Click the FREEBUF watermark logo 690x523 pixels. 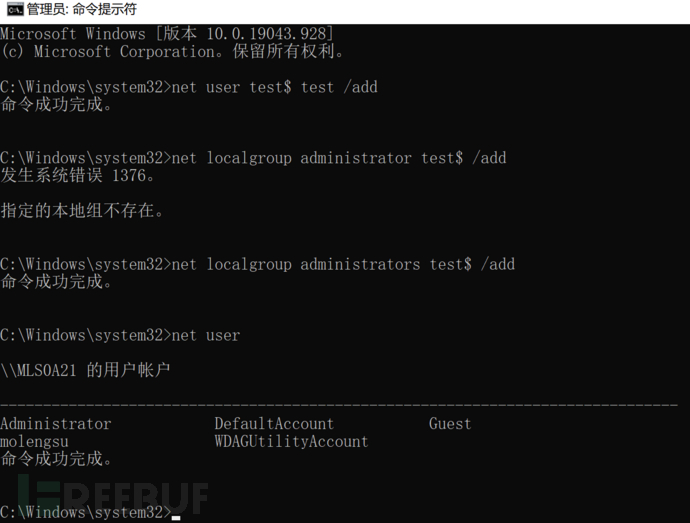click(x=114, y=496)
